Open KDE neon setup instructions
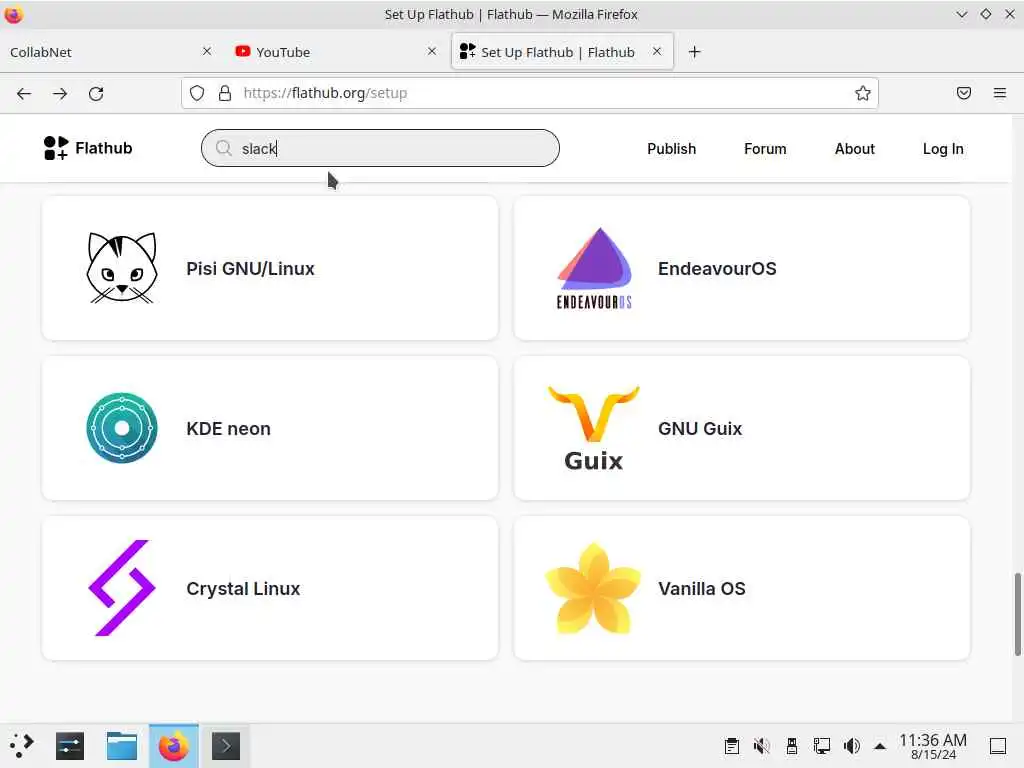Viewport: 1024px width, 768px height. point(270,428)
